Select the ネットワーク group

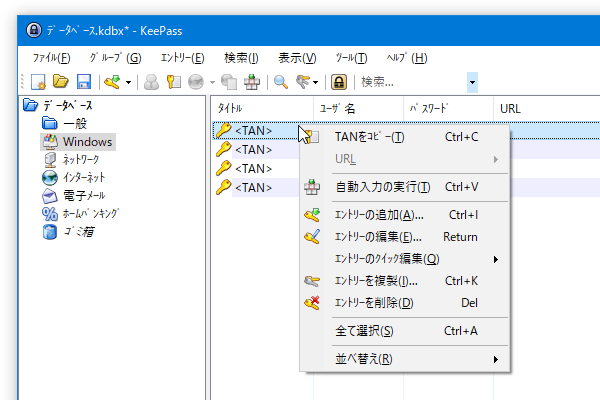81,160
